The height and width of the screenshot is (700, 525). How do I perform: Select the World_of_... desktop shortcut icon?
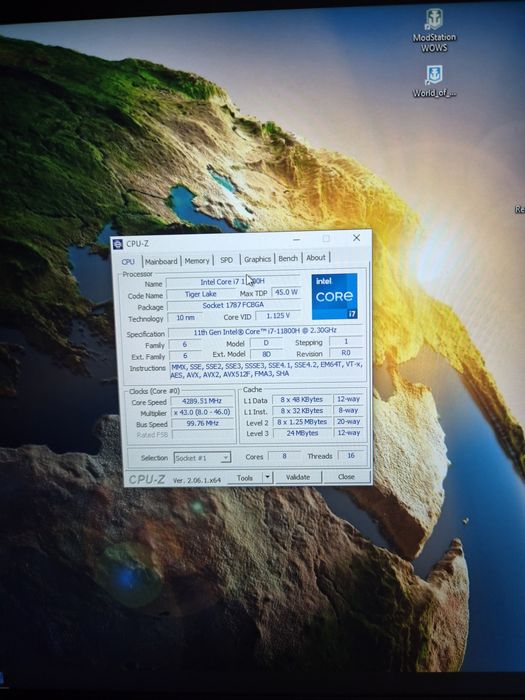(434, 81)
